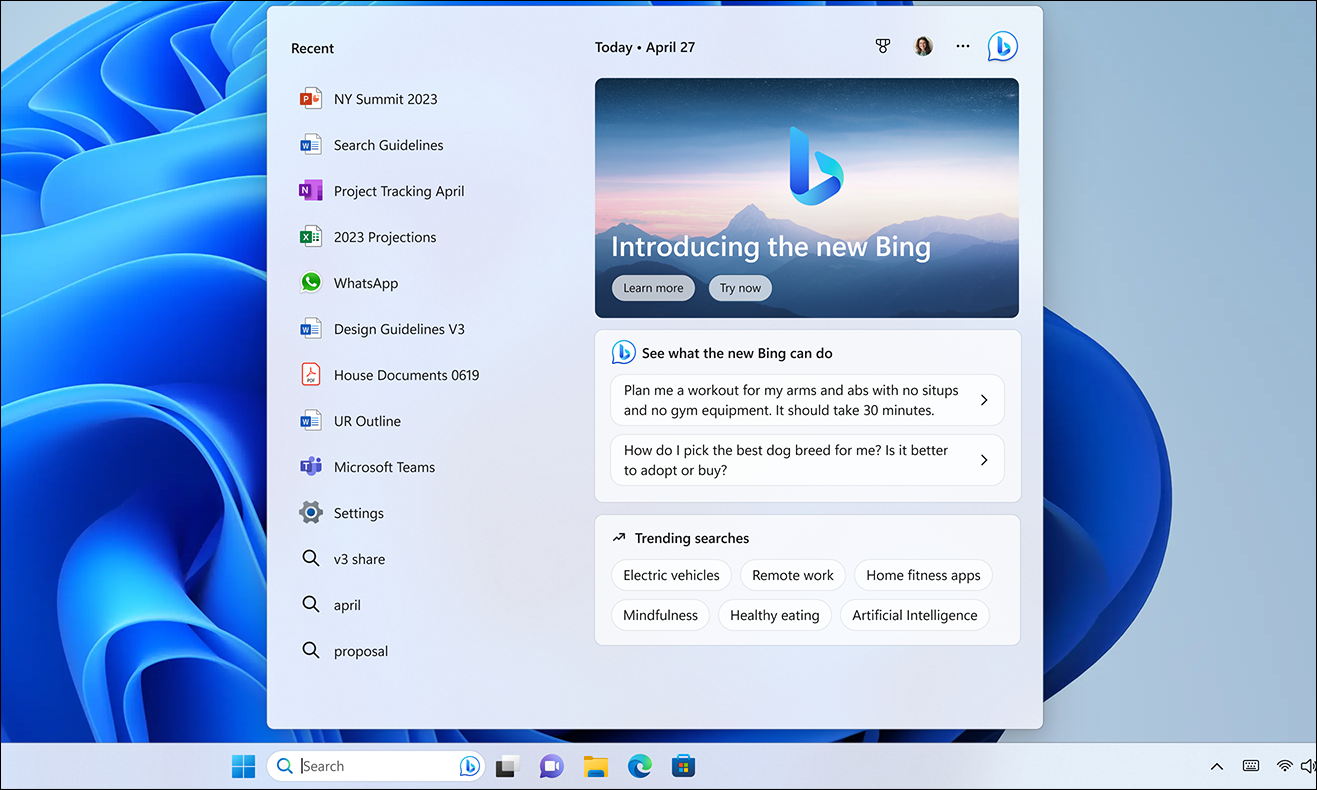Open Task View on the taskbar
Viewport: 1317px width, 790px height.
508,767
